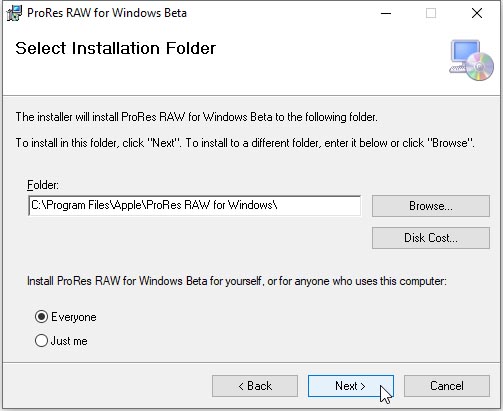Choose the Just me installation option
The width and height of the screenshot is (503, 411).
tap(41, 341)
